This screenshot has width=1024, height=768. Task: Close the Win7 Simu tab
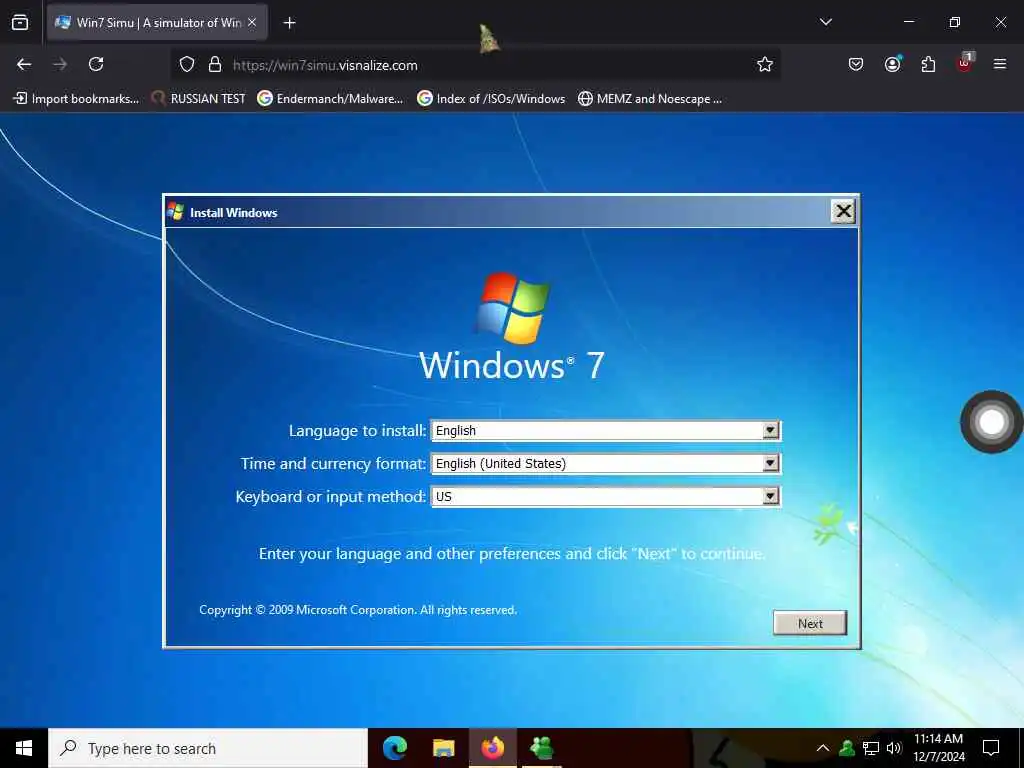click(x=252, y=22)
